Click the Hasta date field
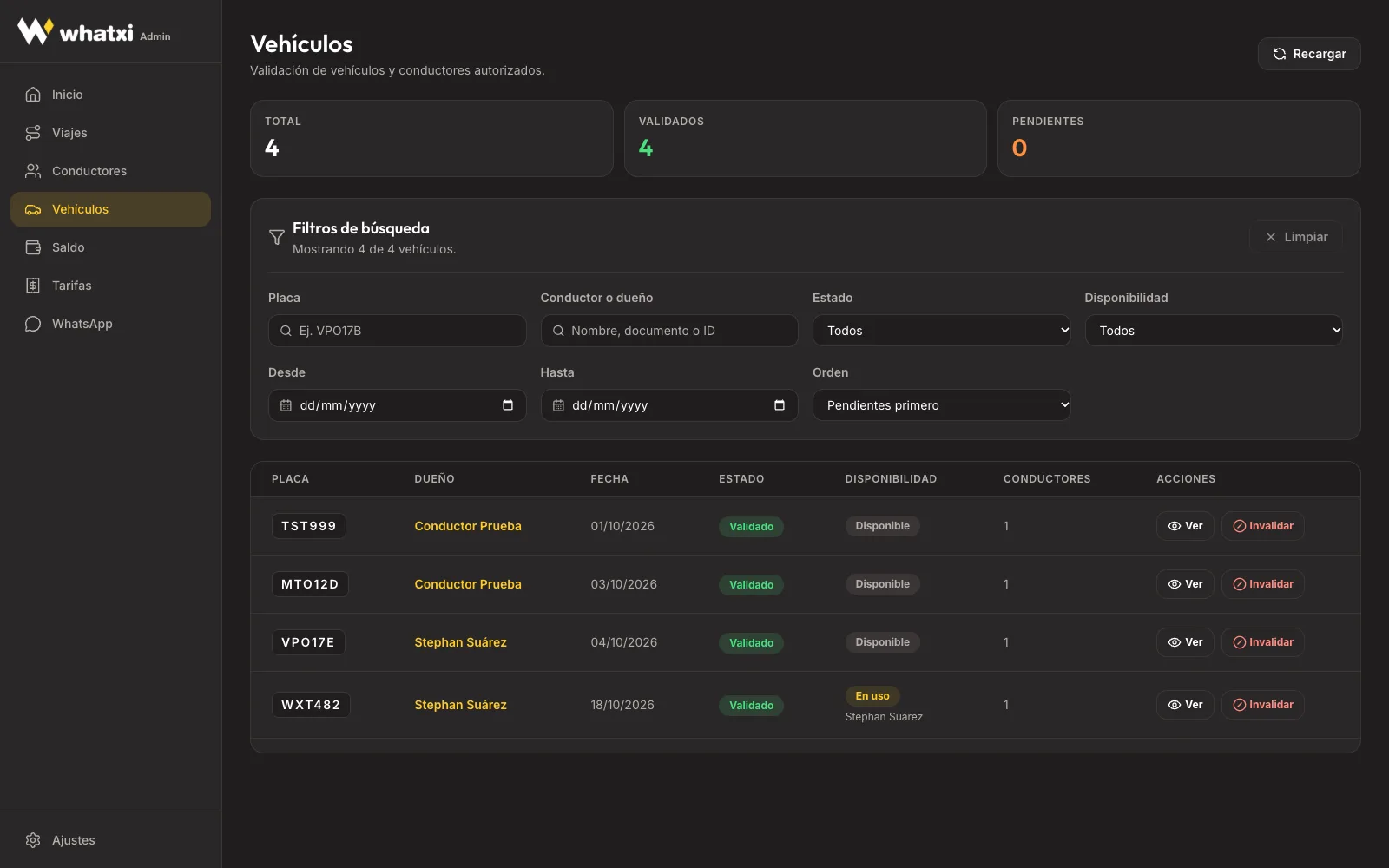Image resolution: width=1389 pixels, height=868 pixels. click(x=669, y=405)
